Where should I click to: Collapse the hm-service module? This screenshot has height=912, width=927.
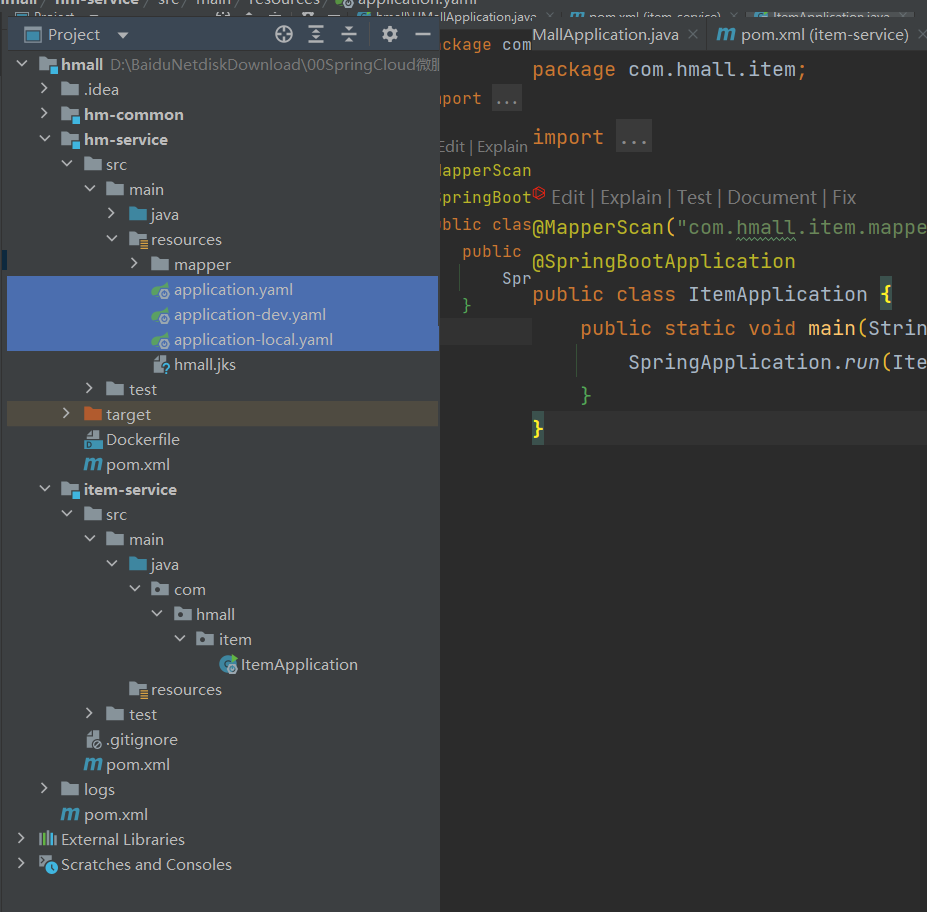[44, 139]
